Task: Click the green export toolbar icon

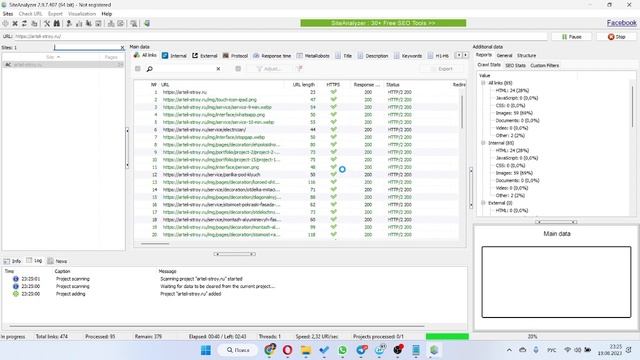Action: pyautogui.click(x=147, y=24)
